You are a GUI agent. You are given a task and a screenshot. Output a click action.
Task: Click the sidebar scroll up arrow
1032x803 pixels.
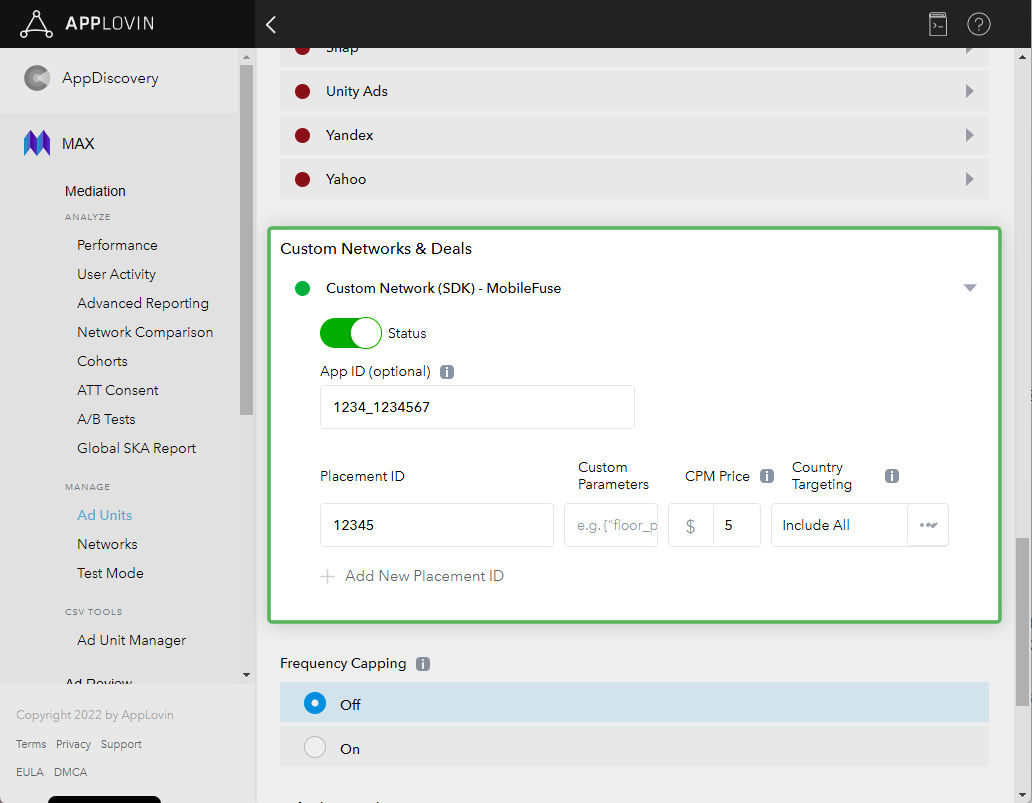[x=246, y=57]
